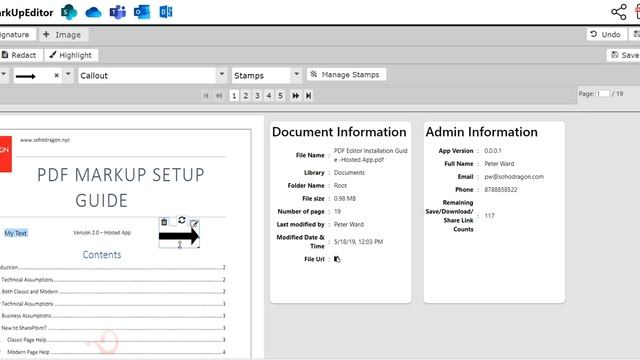
Task: Click the Contents heading in the document
Action: [102, 255]
